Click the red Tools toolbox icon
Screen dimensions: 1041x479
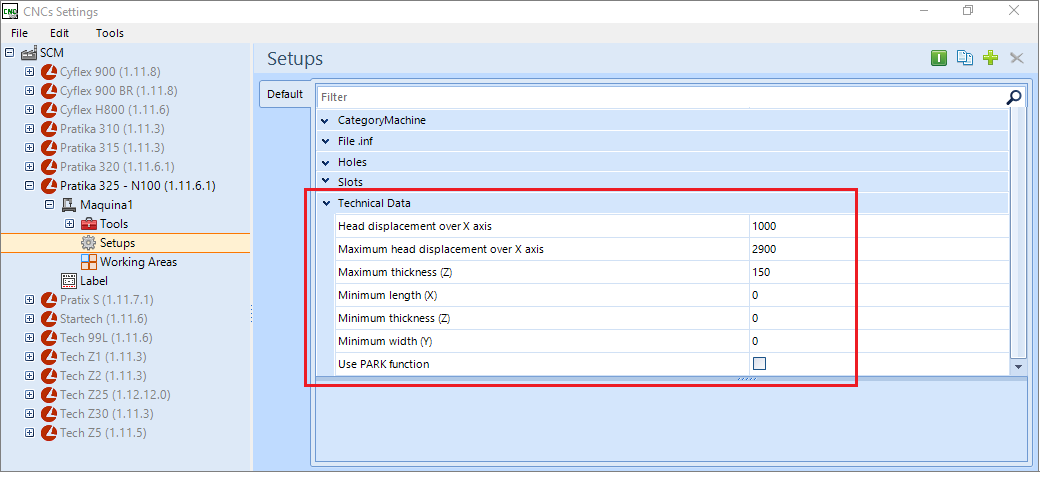tap(89, 224)
